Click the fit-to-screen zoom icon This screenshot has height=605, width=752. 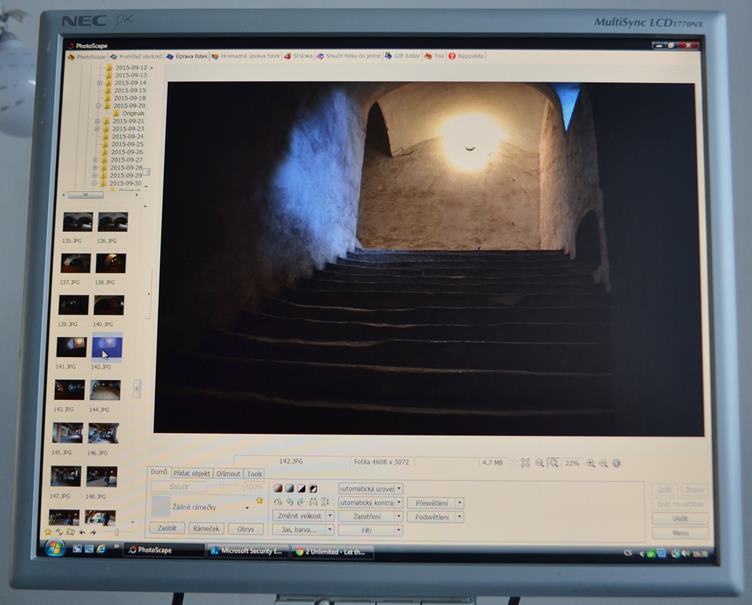[525, 463]
